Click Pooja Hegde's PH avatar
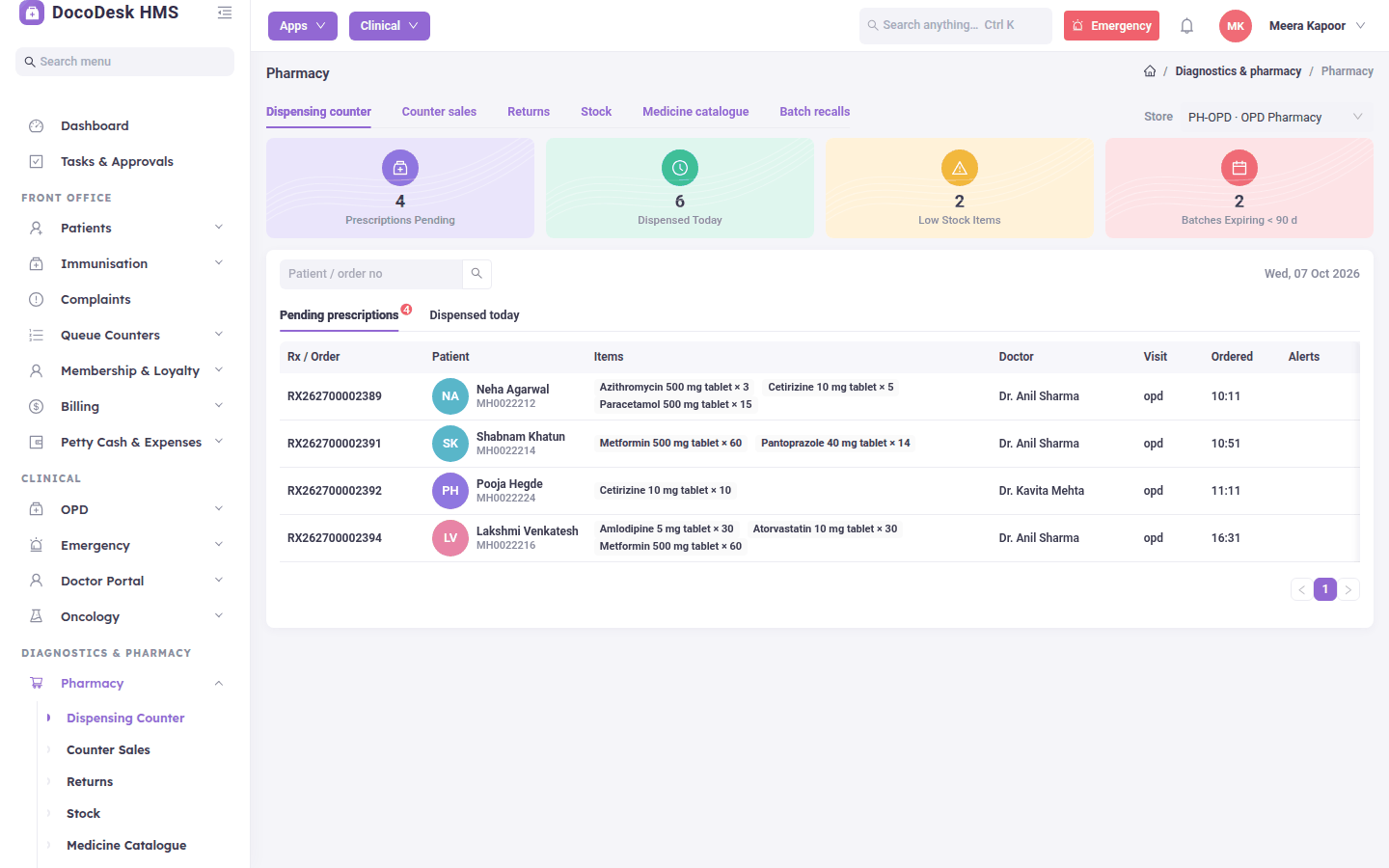 pyautogui.click(x=450, y=491)
